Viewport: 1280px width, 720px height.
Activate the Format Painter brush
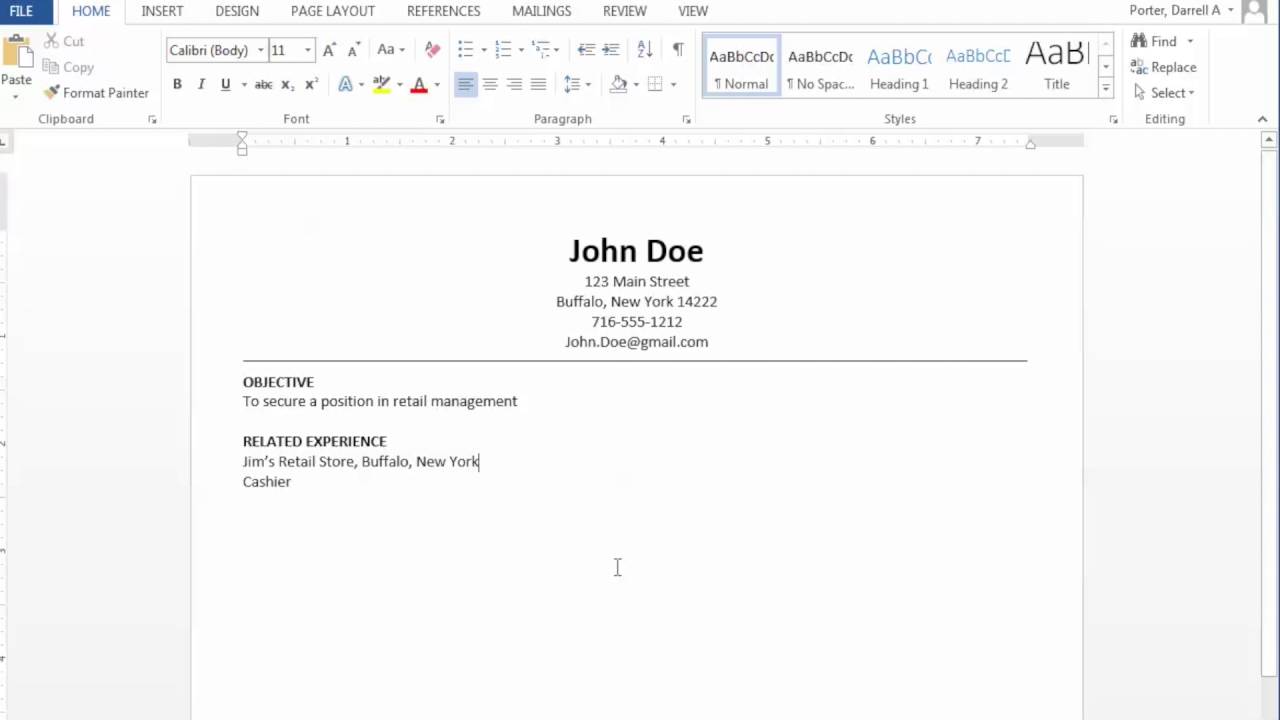(96, 93)
